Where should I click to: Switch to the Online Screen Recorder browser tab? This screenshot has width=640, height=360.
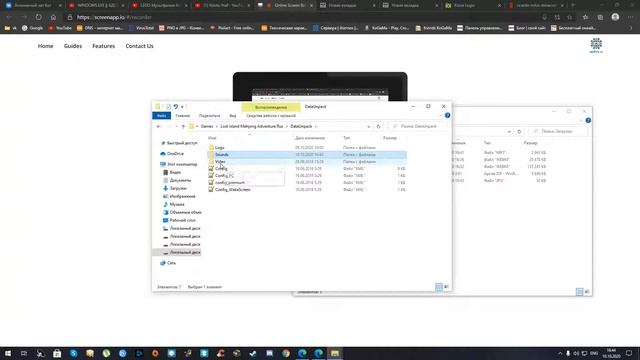click(286, 5)
